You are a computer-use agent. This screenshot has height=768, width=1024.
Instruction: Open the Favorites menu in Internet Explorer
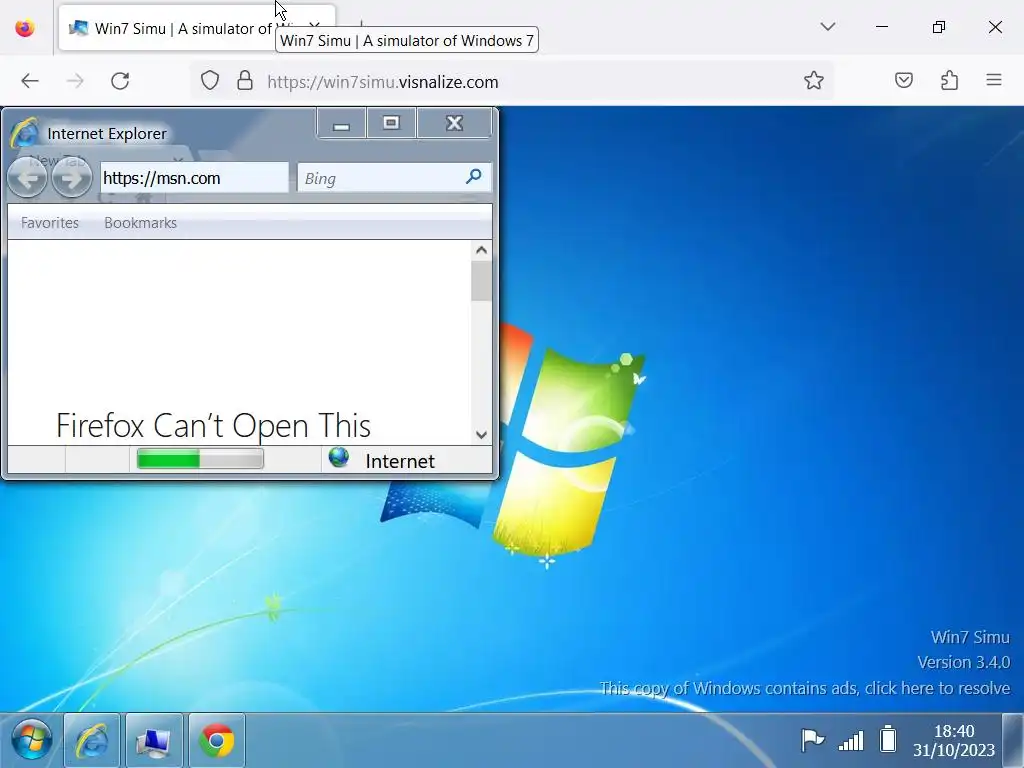(50, 223)
